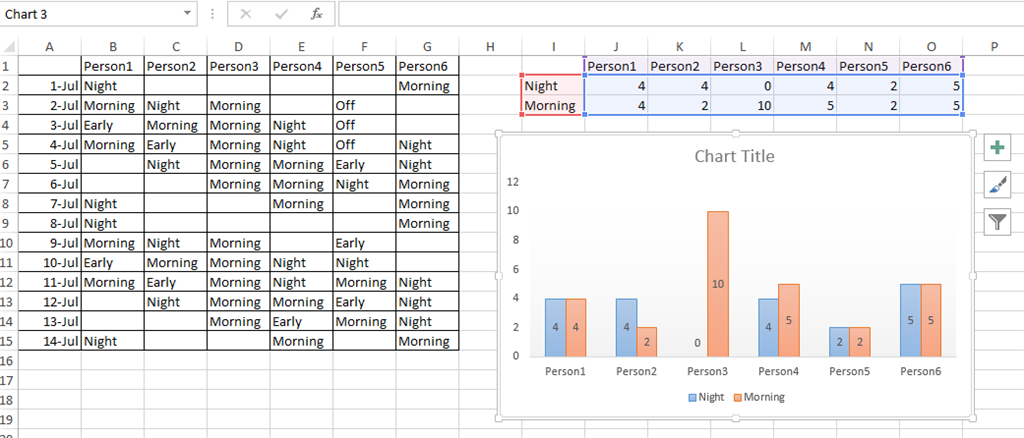Select the Person6 orange Morning bar
Screen dimensions: 1024x438
931,320
